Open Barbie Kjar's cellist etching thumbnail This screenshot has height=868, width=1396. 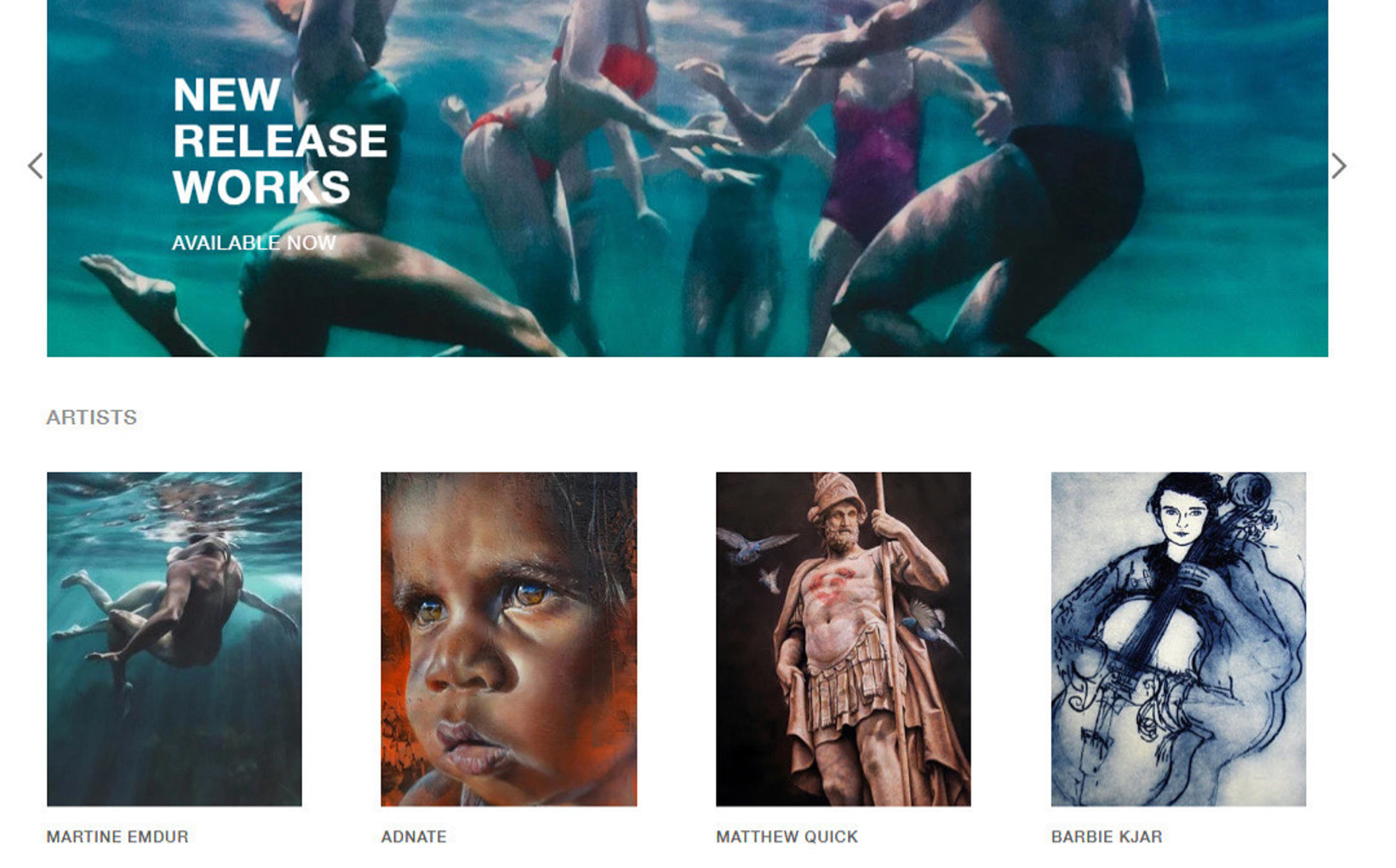click(1178, 639)
